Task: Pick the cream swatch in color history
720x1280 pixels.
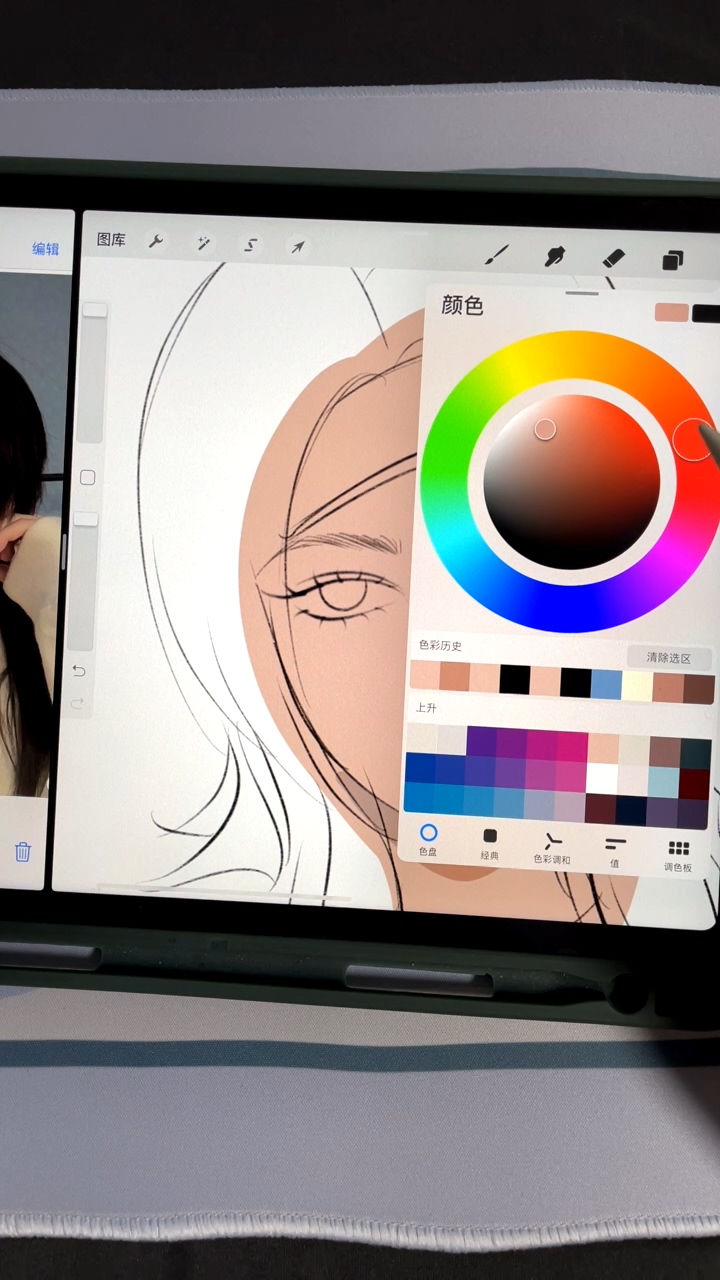Action: point(637,686)
